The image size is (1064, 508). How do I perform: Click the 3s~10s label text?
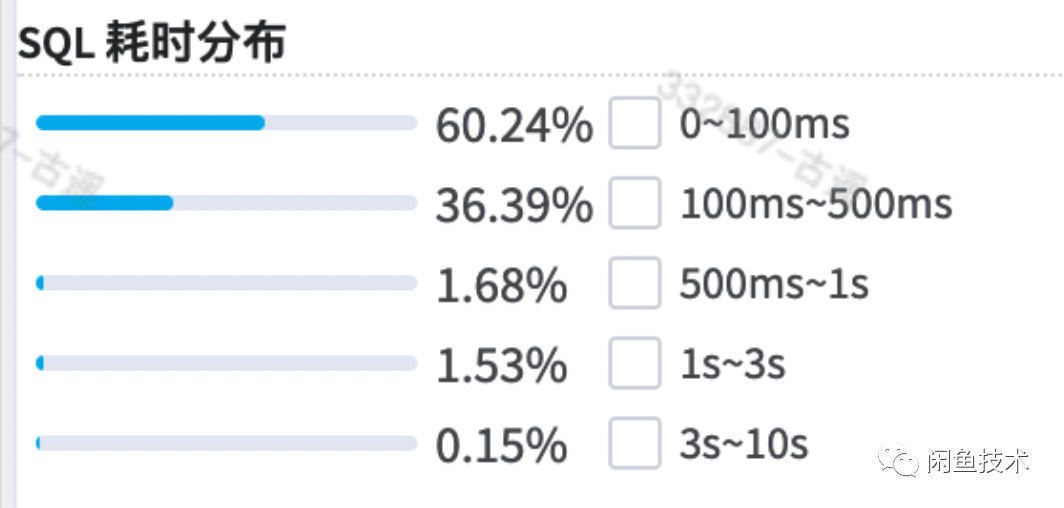coord(743,445)
